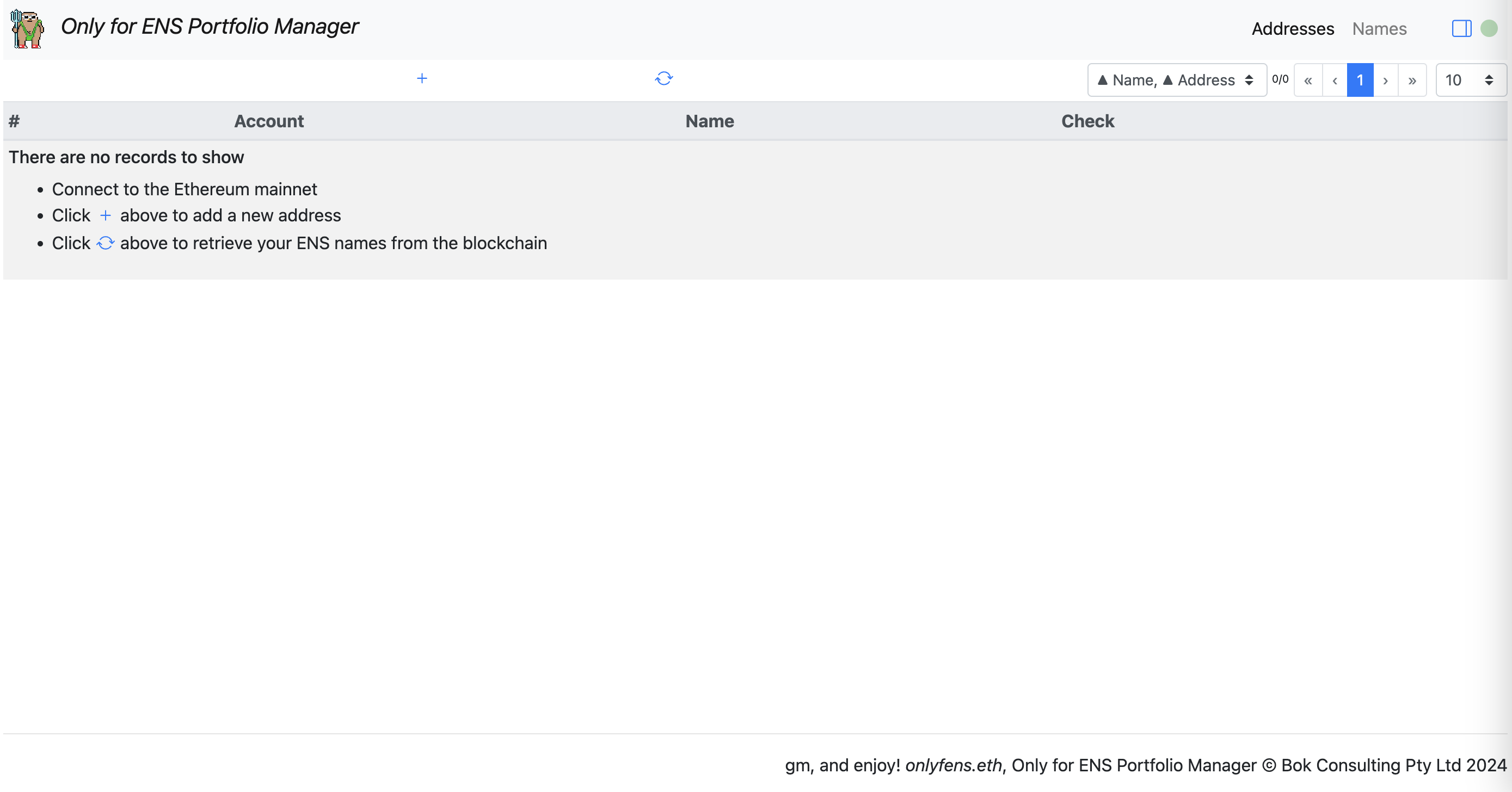The image size is (1512, 792).
Task: Click the plus icon in the help text
Action: [x=105, y=216]
